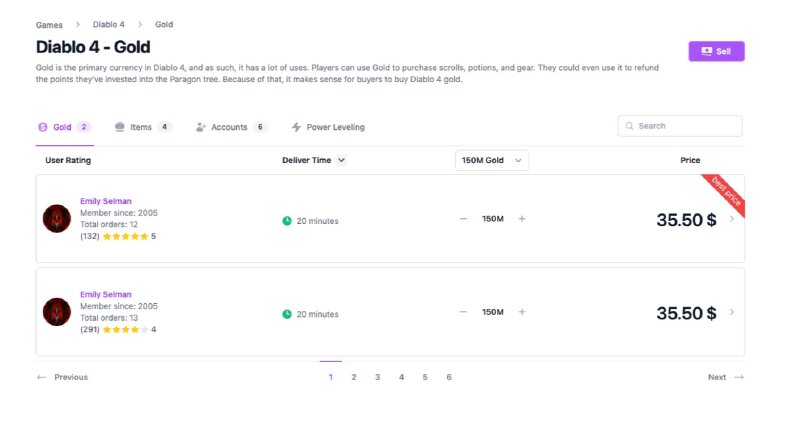Click the User Rating column header
793x446 pixels.
click(x=68, y=160)
